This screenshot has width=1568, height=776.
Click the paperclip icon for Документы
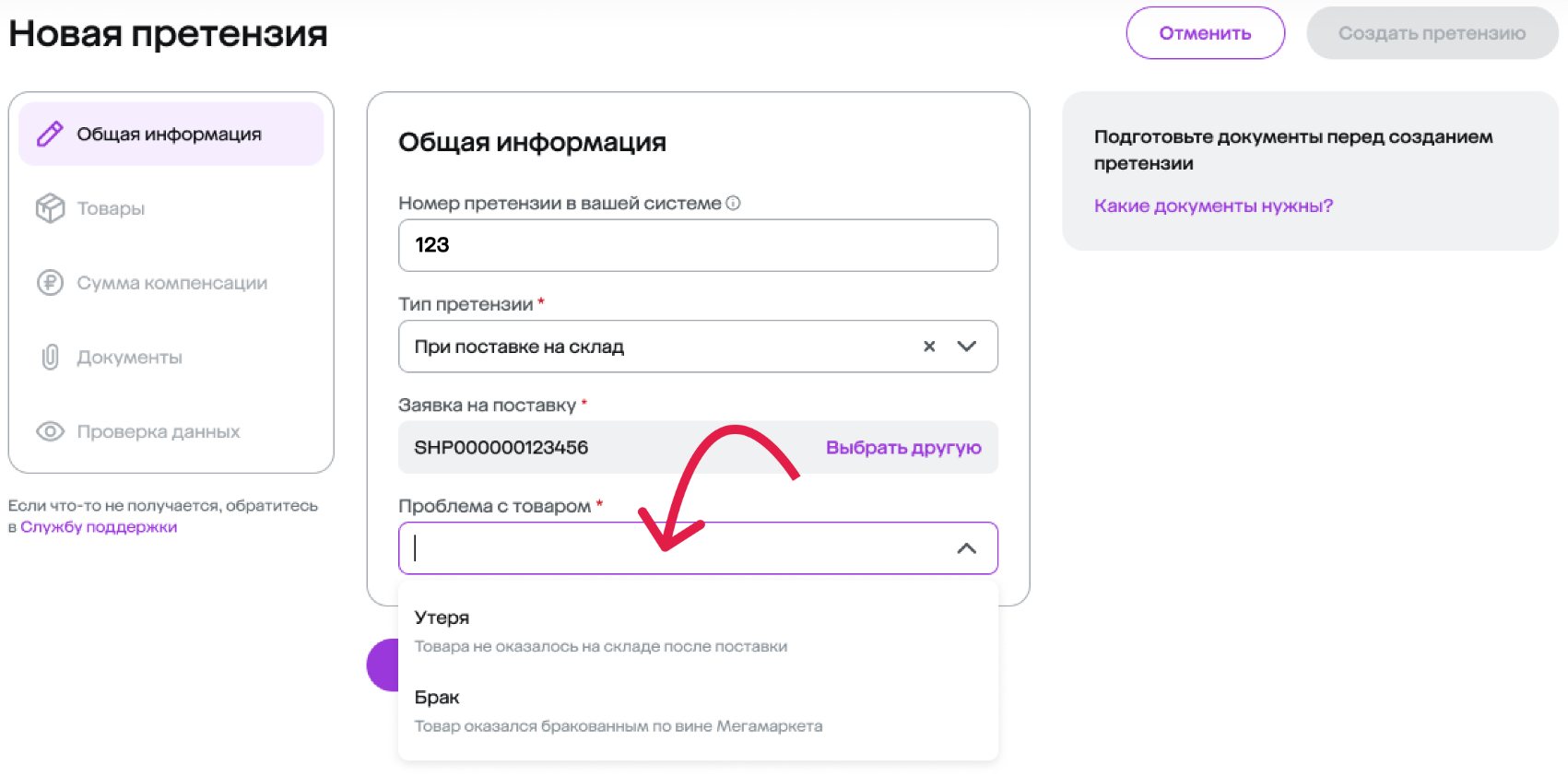pyautogui.click(x=50, y=357)
